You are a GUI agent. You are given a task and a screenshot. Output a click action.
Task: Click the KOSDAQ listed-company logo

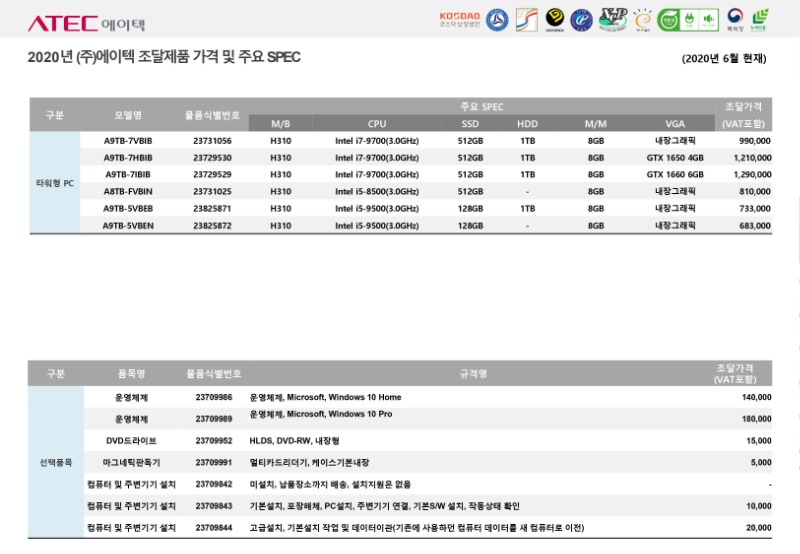tap(460, 19)
